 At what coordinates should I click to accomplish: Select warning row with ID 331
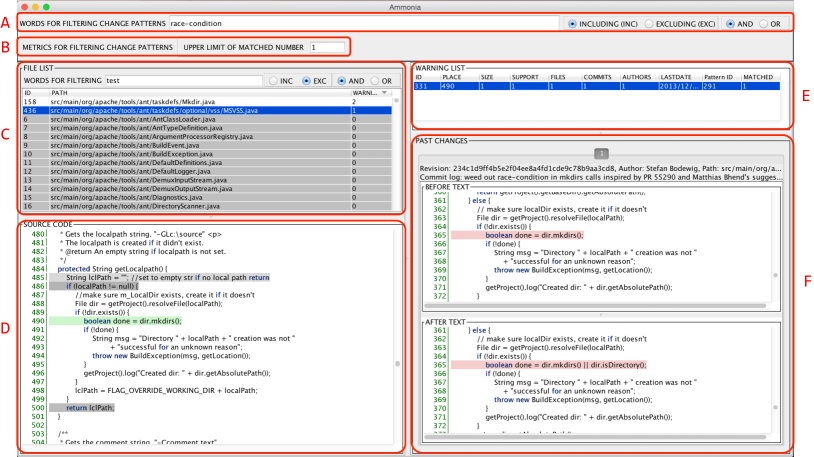[600, 87]
